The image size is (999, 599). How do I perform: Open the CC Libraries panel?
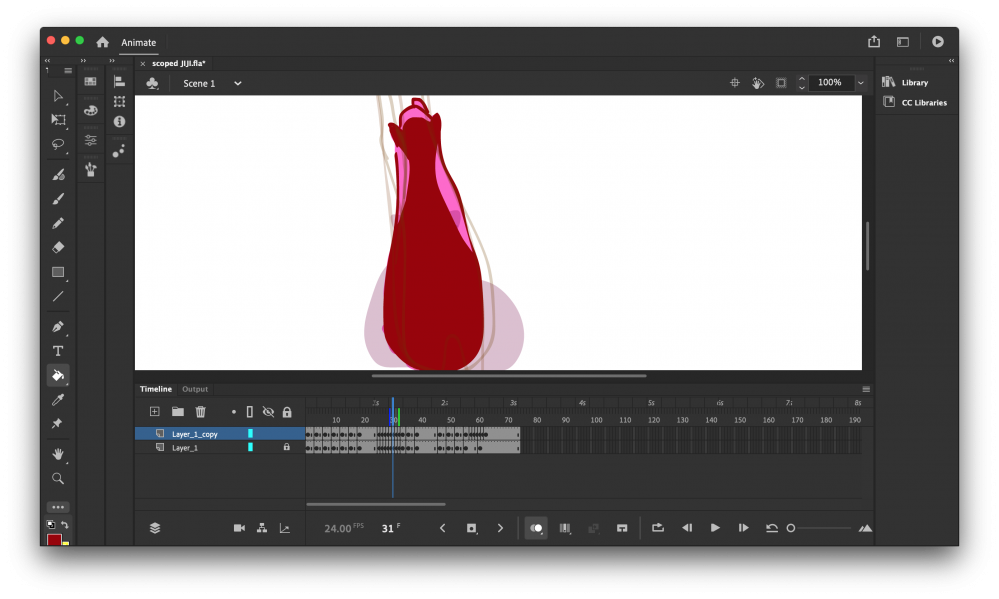coord(915,102)
